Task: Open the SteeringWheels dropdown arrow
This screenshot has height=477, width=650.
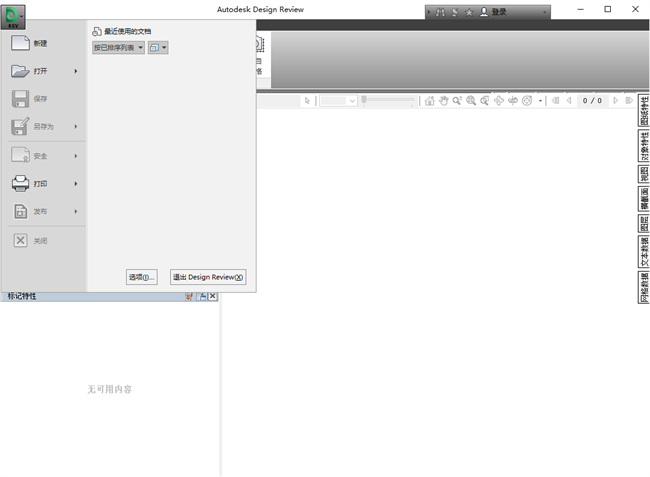Action: 540,101
